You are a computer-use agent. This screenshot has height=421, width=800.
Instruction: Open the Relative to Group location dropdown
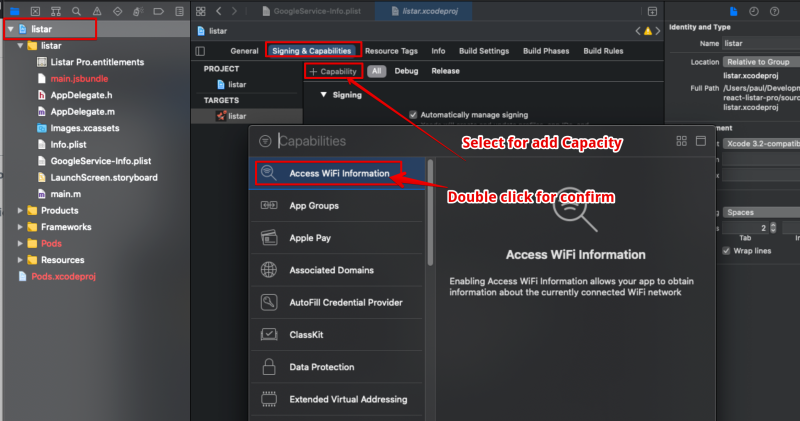(x=761, y=62)
